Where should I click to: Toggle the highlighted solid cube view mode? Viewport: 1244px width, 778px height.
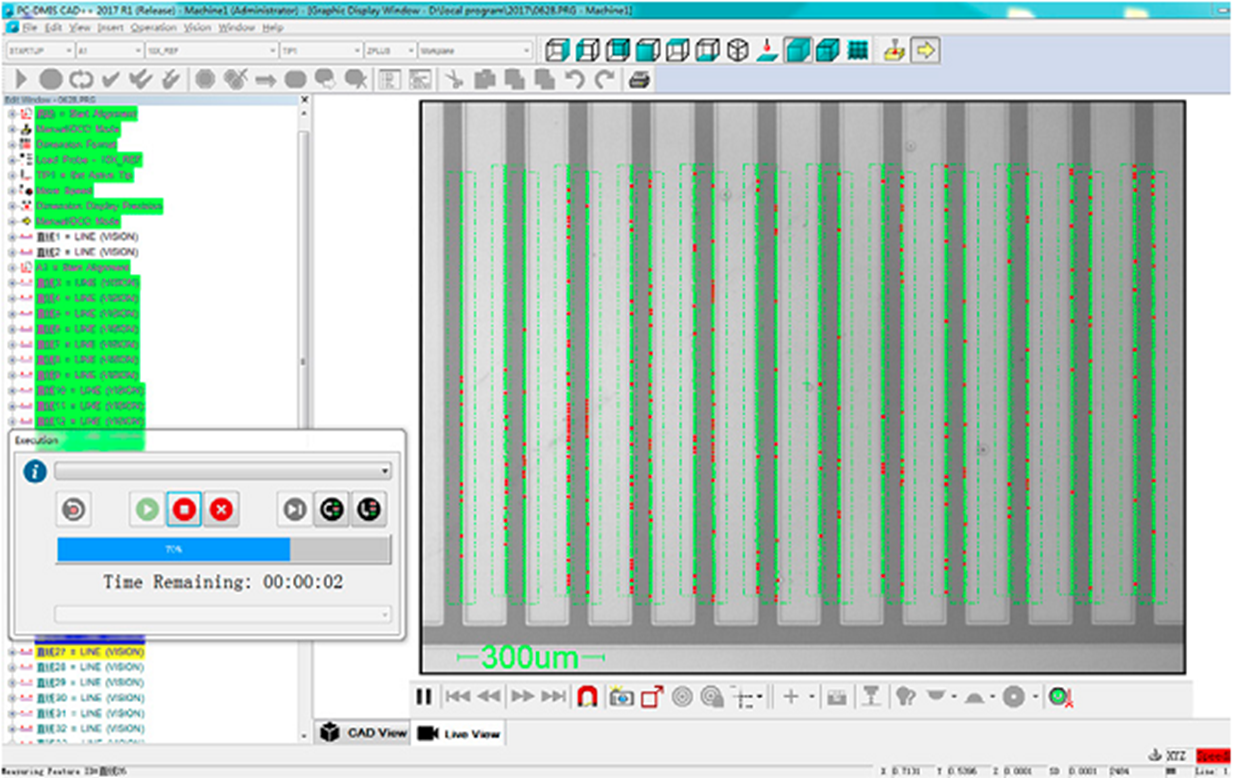tap(797, 50)
